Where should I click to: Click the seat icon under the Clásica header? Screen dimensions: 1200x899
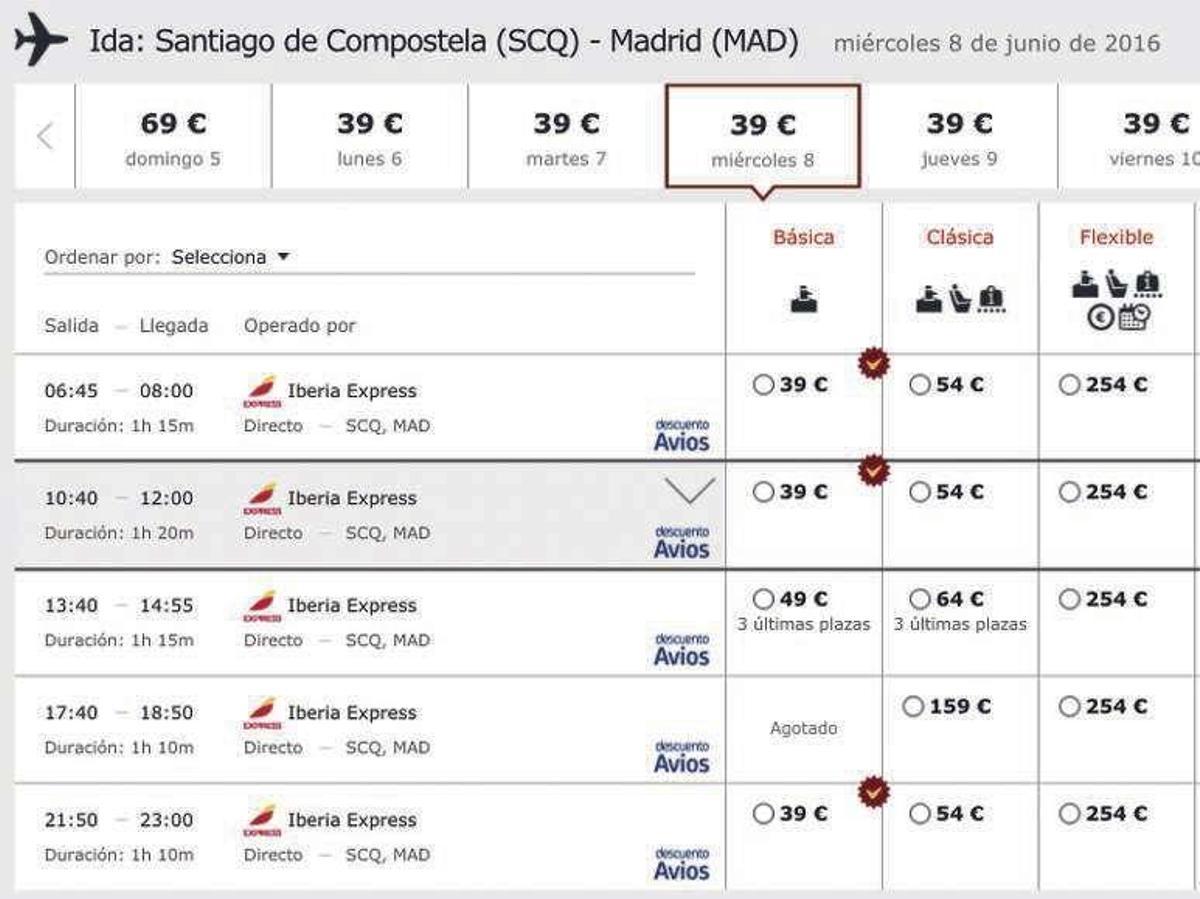coord(960,297)
